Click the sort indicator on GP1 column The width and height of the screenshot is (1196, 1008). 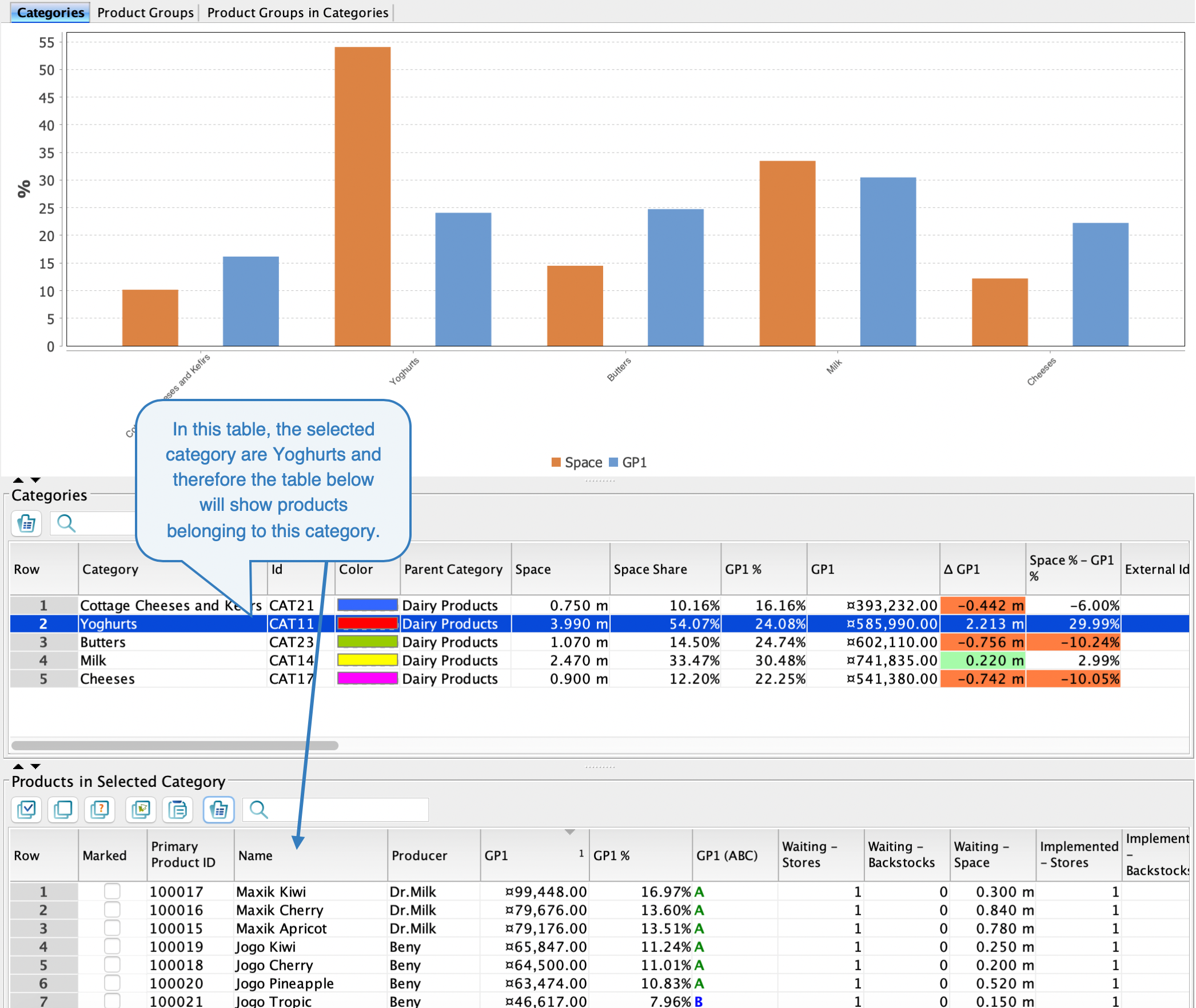(x=570, y=832)
